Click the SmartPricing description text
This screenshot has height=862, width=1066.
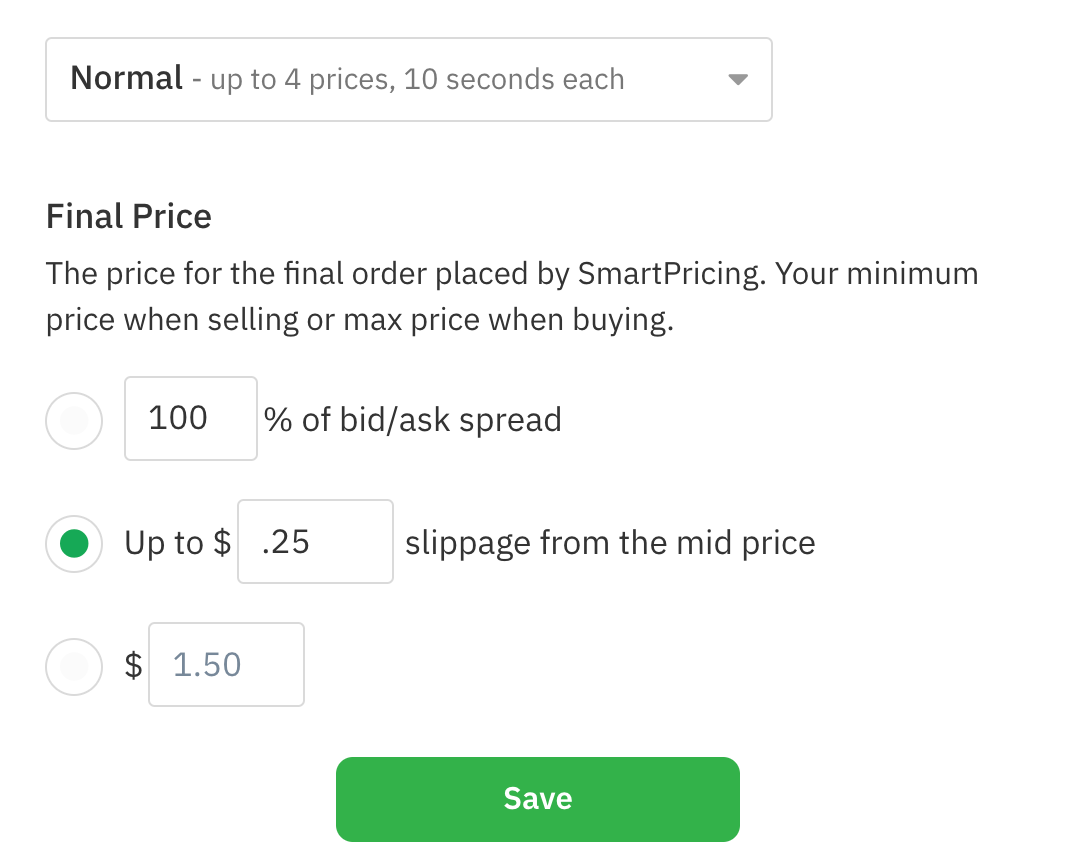coord(510,295)
